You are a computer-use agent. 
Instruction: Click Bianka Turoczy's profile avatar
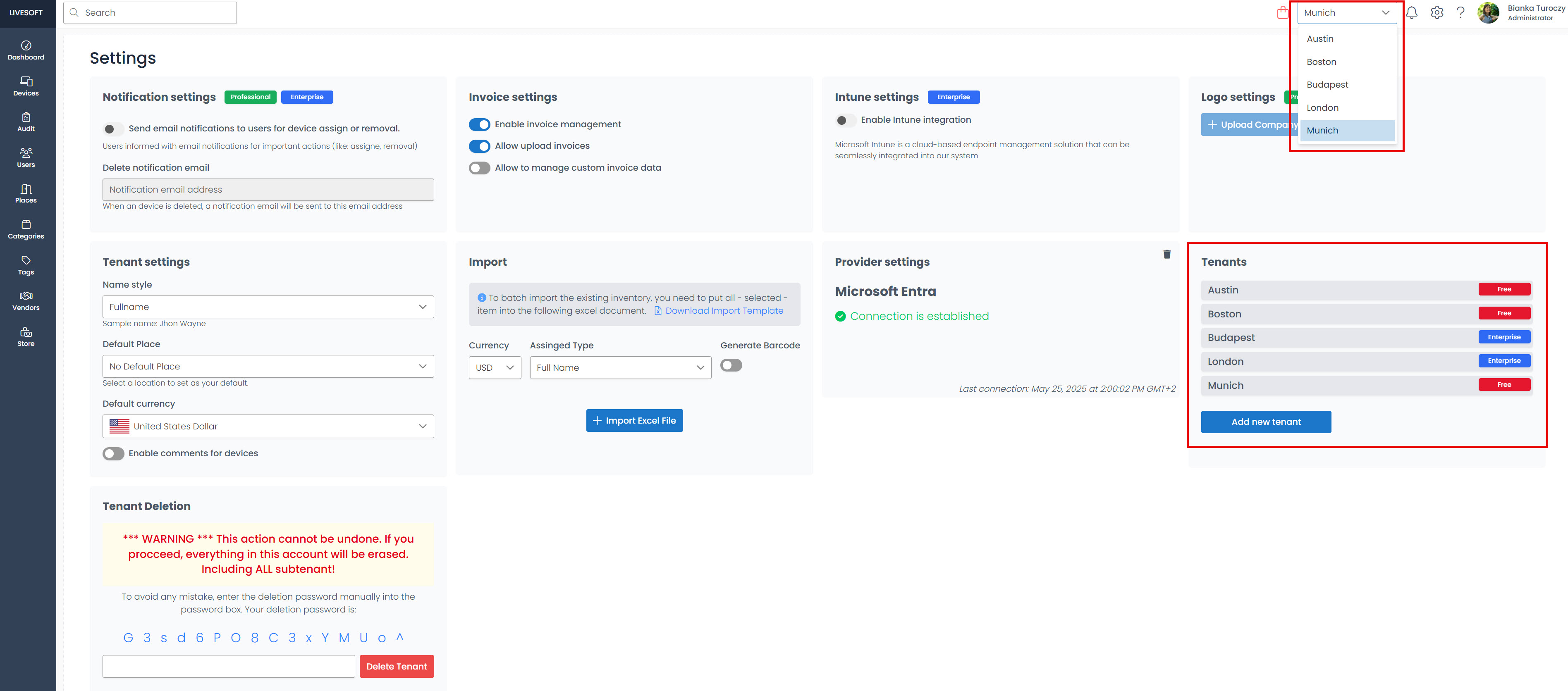pyautogui.click(x=1488, y=13)
